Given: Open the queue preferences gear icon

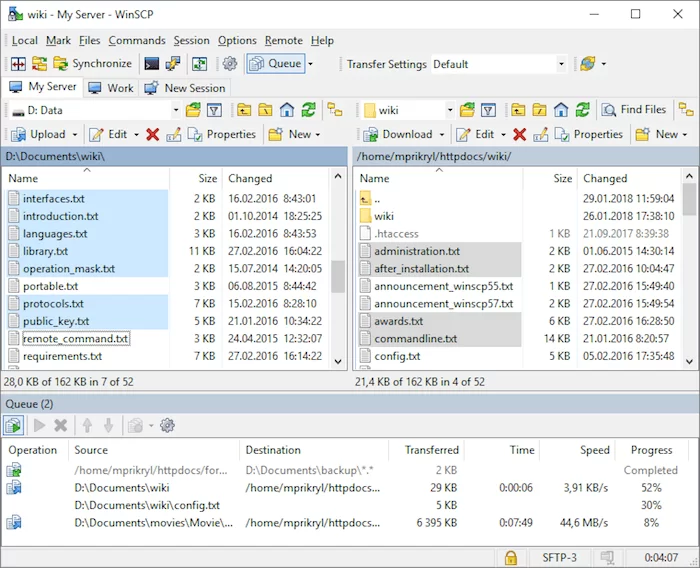Looking at the screenshot, I should coord(167,425).
